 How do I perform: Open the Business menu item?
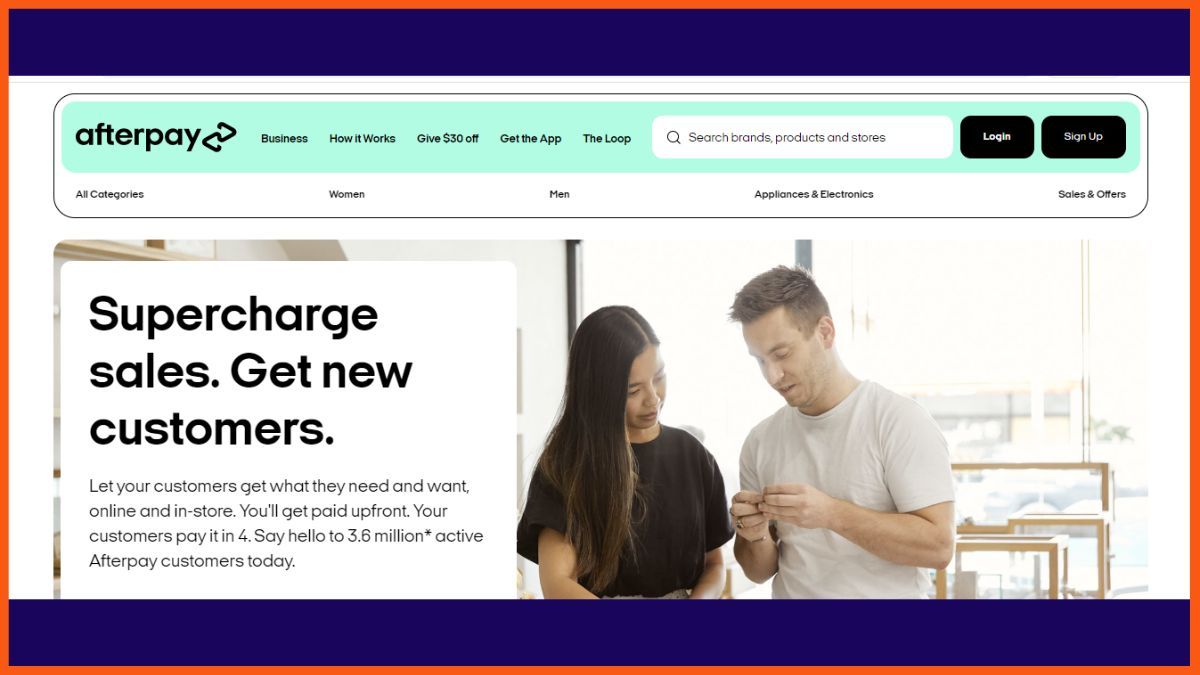tap(284, 138)
